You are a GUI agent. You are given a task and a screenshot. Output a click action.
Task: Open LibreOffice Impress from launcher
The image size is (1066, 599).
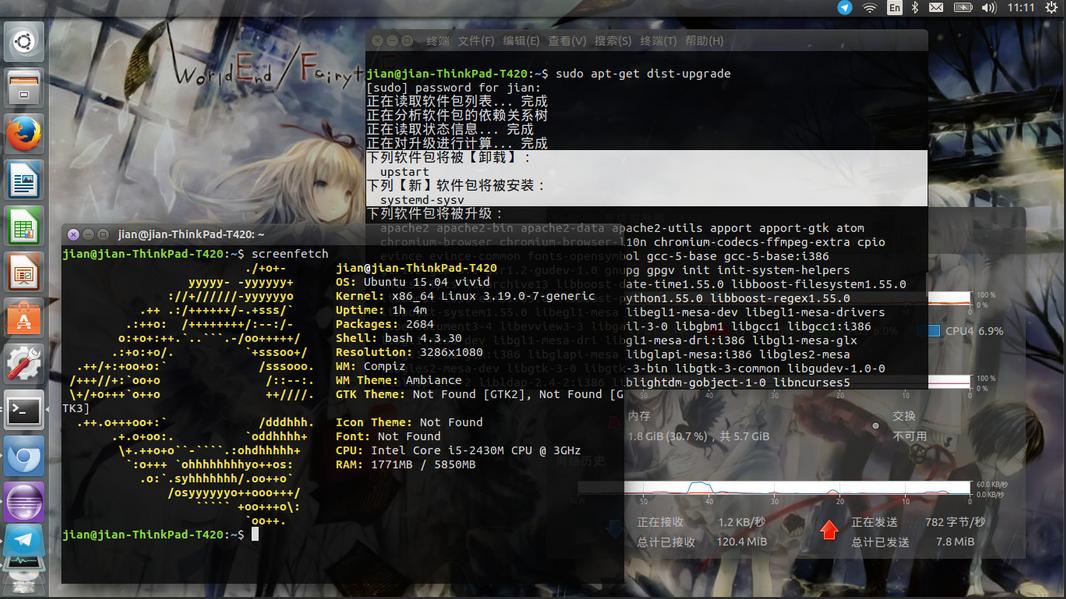pyautogui.click(x=24, y=273)
